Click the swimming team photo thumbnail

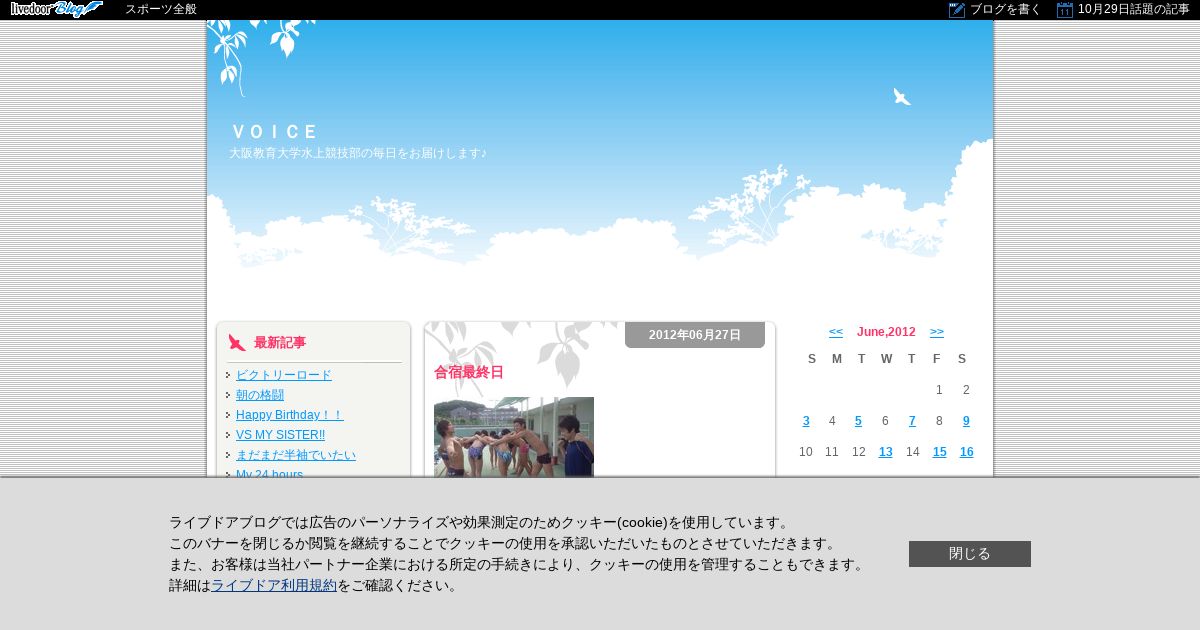click(514, 437)
